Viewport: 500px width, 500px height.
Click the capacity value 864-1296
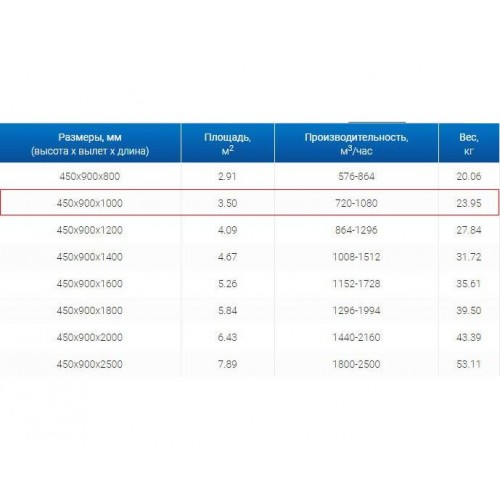(356, 230)
